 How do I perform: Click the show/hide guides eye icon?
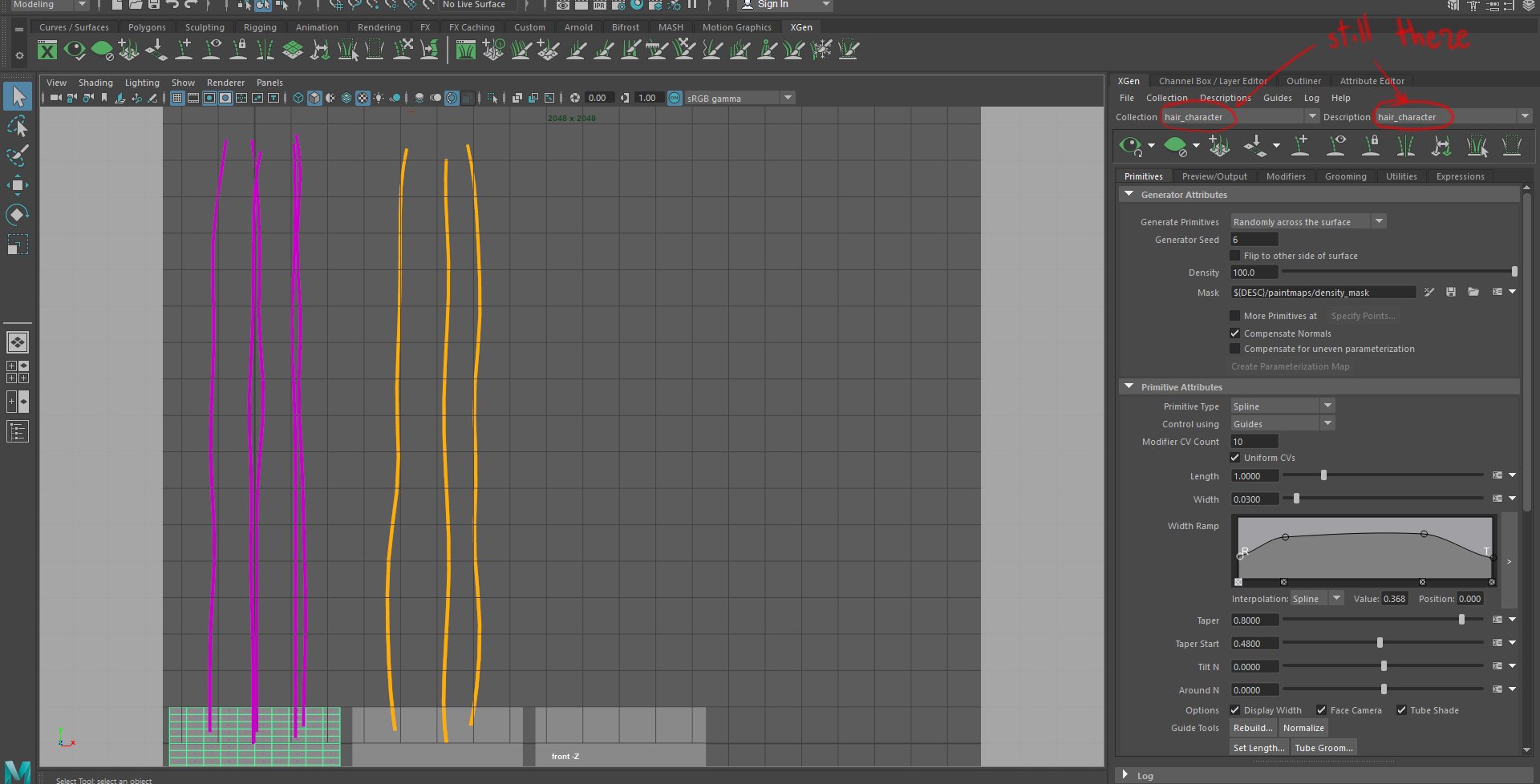(x=1336, y=146)
